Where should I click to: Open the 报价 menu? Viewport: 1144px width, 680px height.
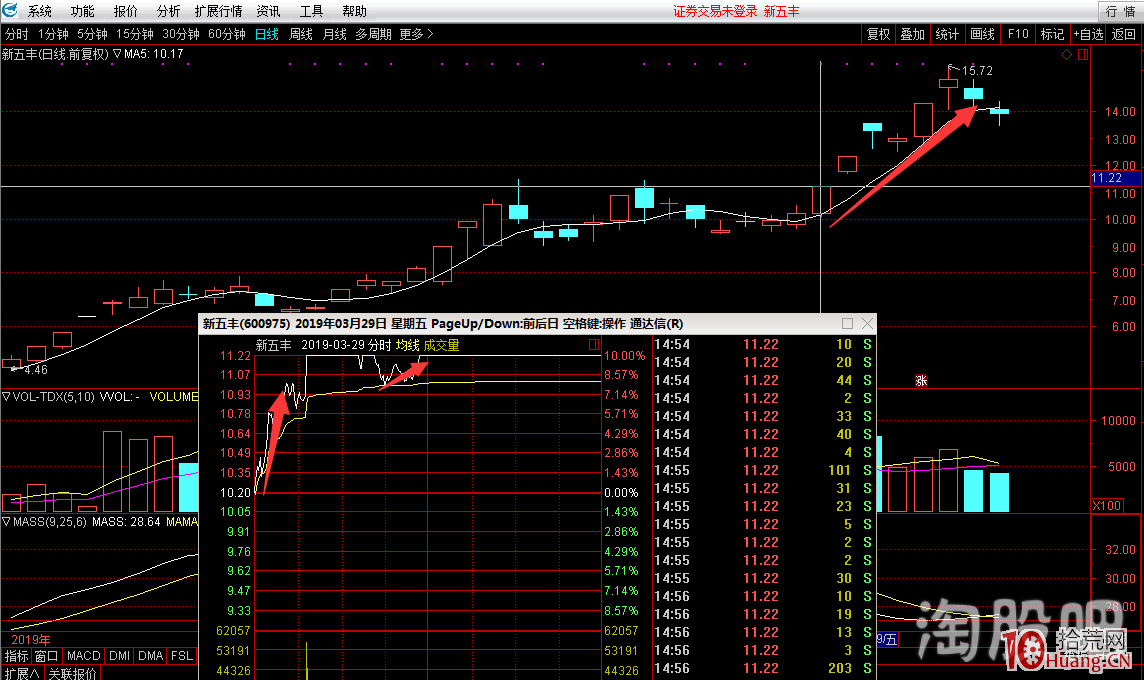[125, 12]
